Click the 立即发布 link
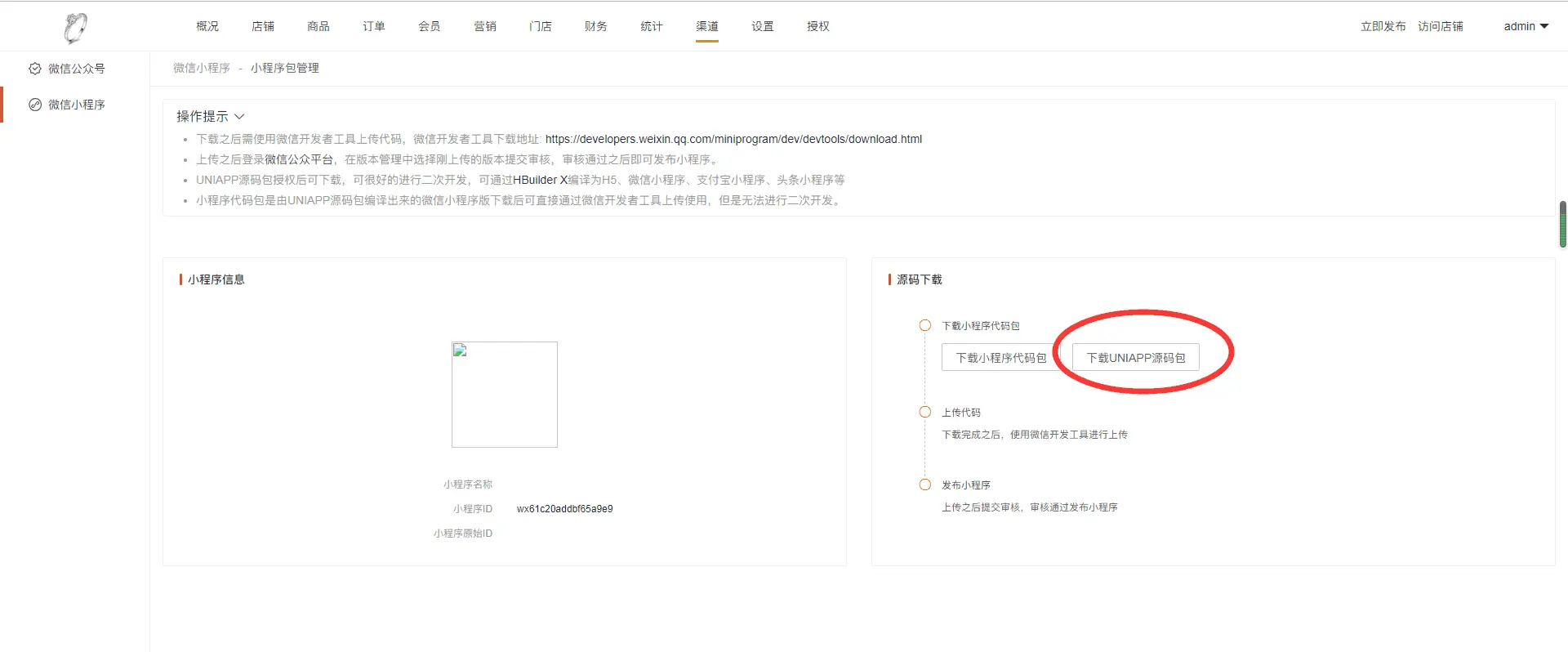1568x652 pixels. 1383,26
